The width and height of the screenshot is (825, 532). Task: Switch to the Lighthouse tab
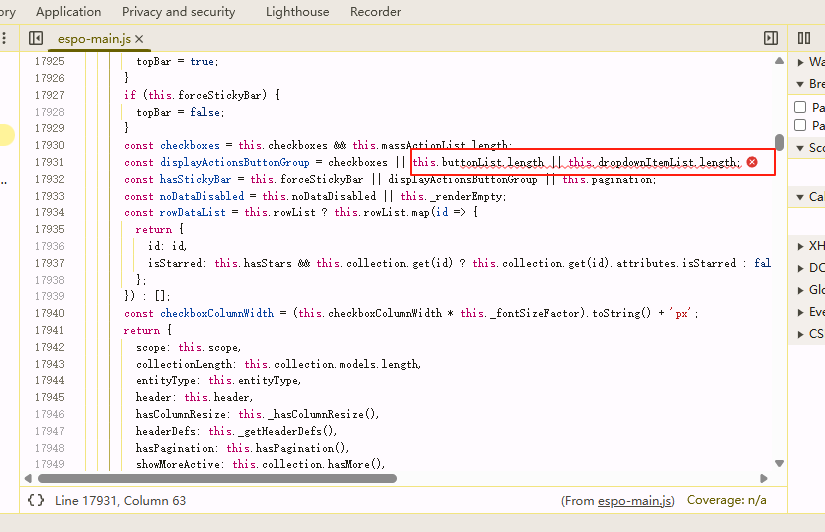coord(297,12)
